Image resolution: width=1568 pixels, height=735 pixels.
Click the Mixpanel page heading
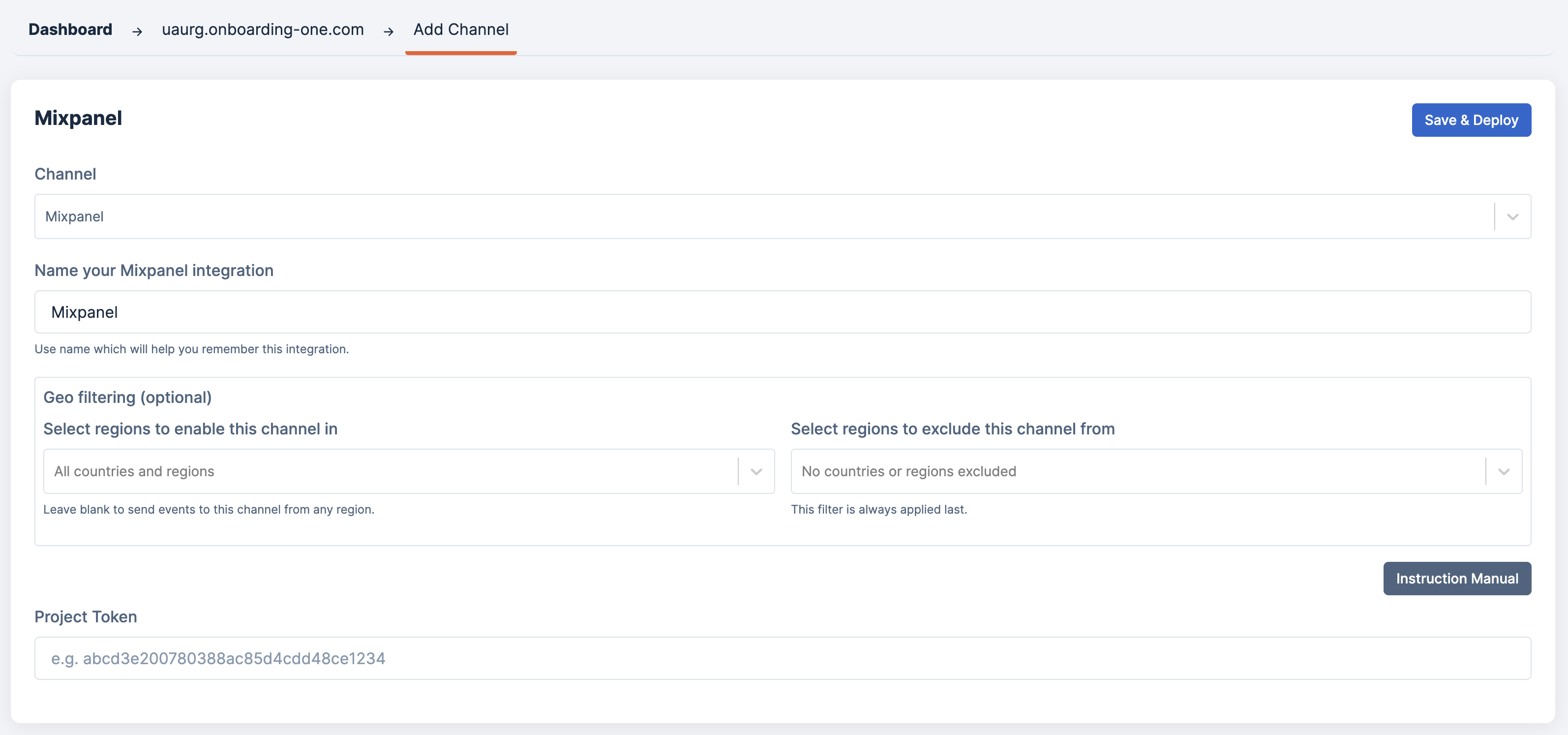coord(78,118)
